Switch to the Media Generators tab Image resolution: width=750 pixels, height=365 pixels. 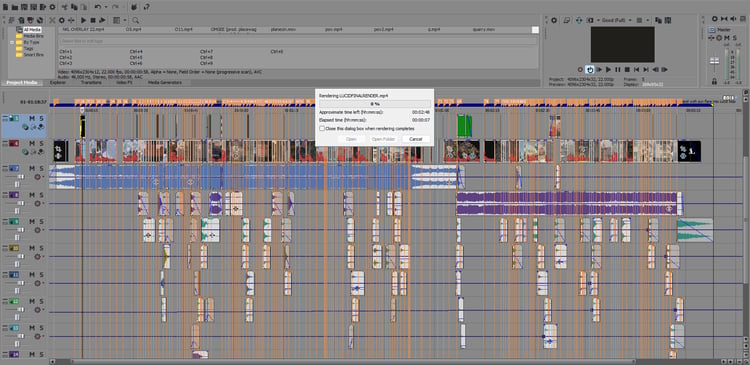[164, 82]
